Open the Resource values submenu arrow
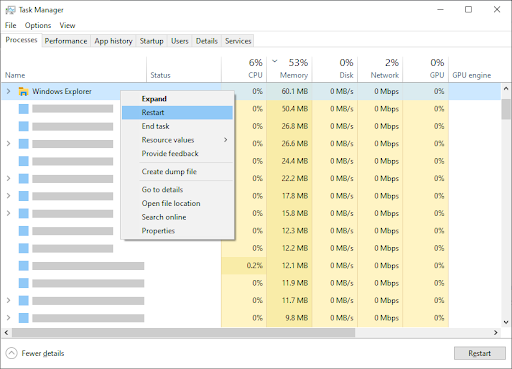 pyautogui.click(x=226, y=140)
